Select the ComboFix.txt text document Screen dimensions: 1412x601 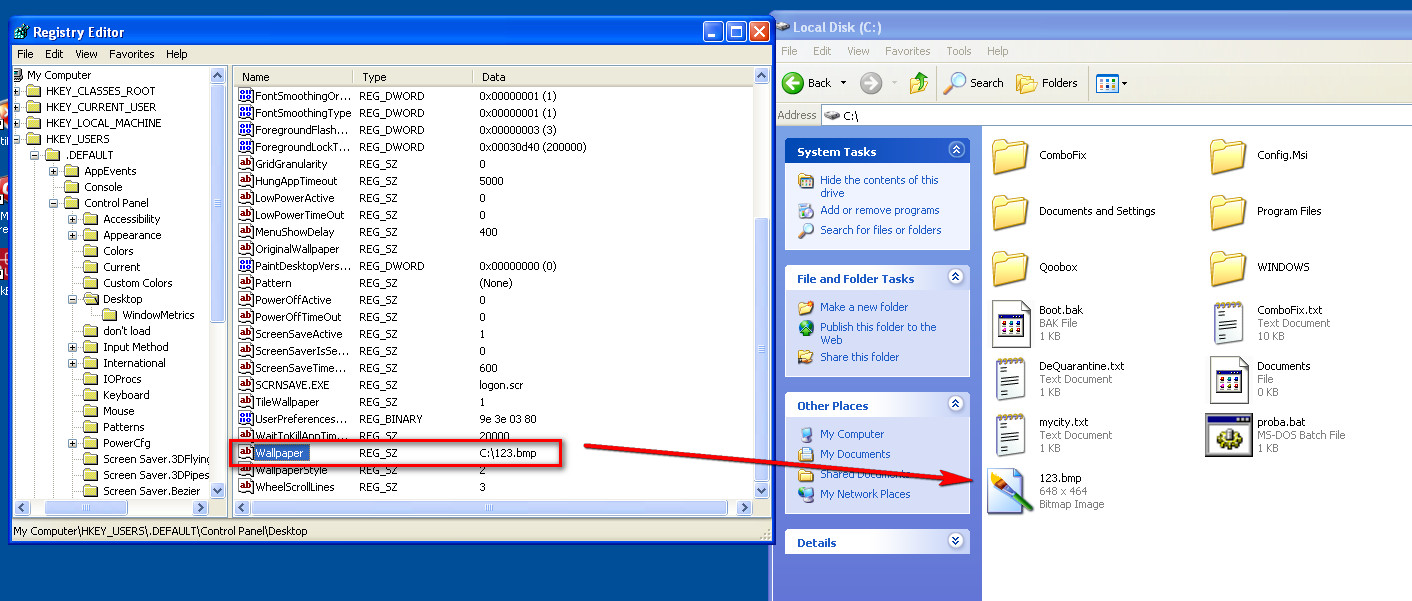pyautogui.click(x=1270, y=323)
